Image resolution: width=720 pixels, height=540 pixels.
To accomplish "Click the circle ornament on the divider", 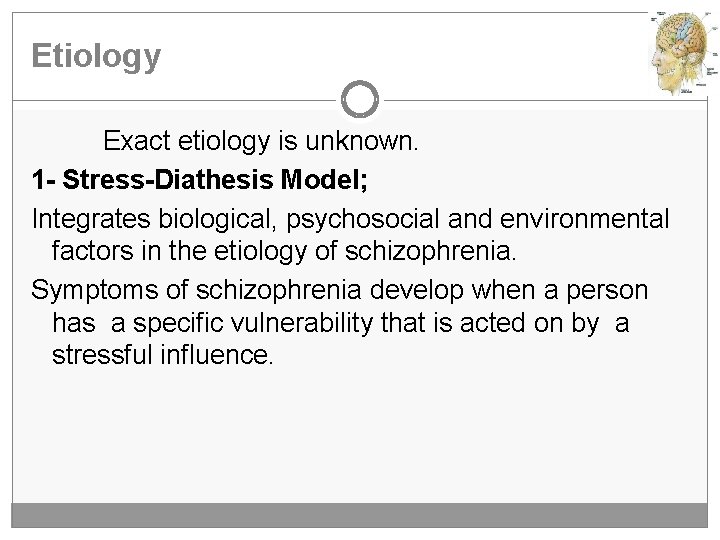I will 360,100.
